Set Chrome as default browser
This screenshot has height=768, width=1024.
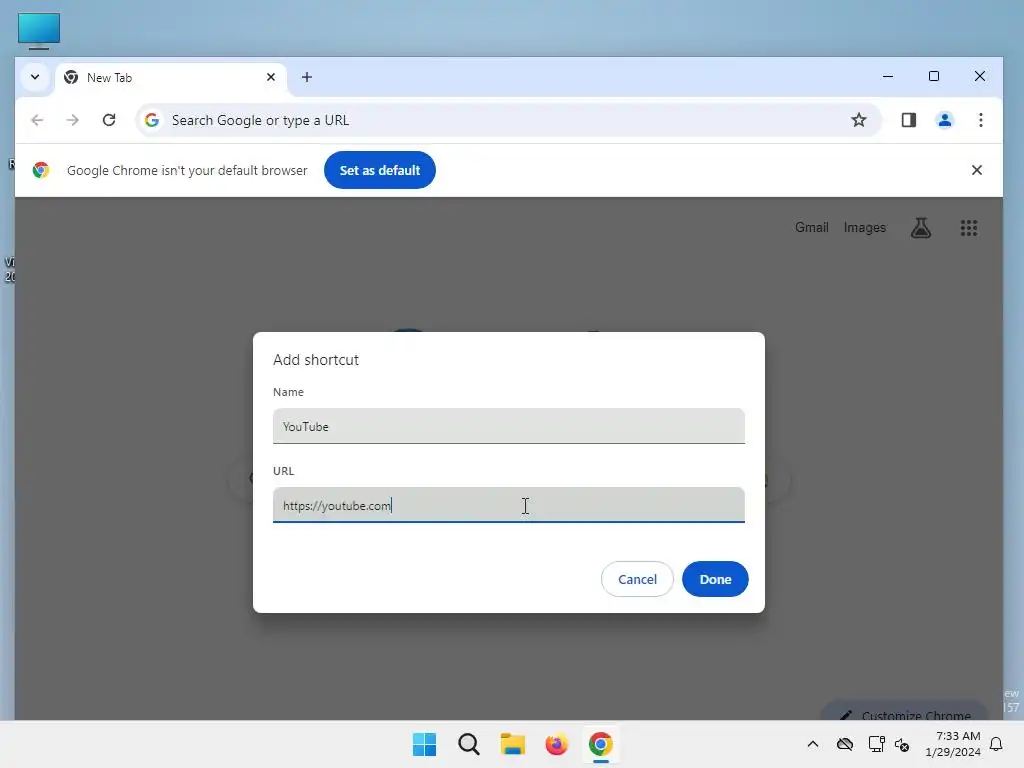click(379, 170)
